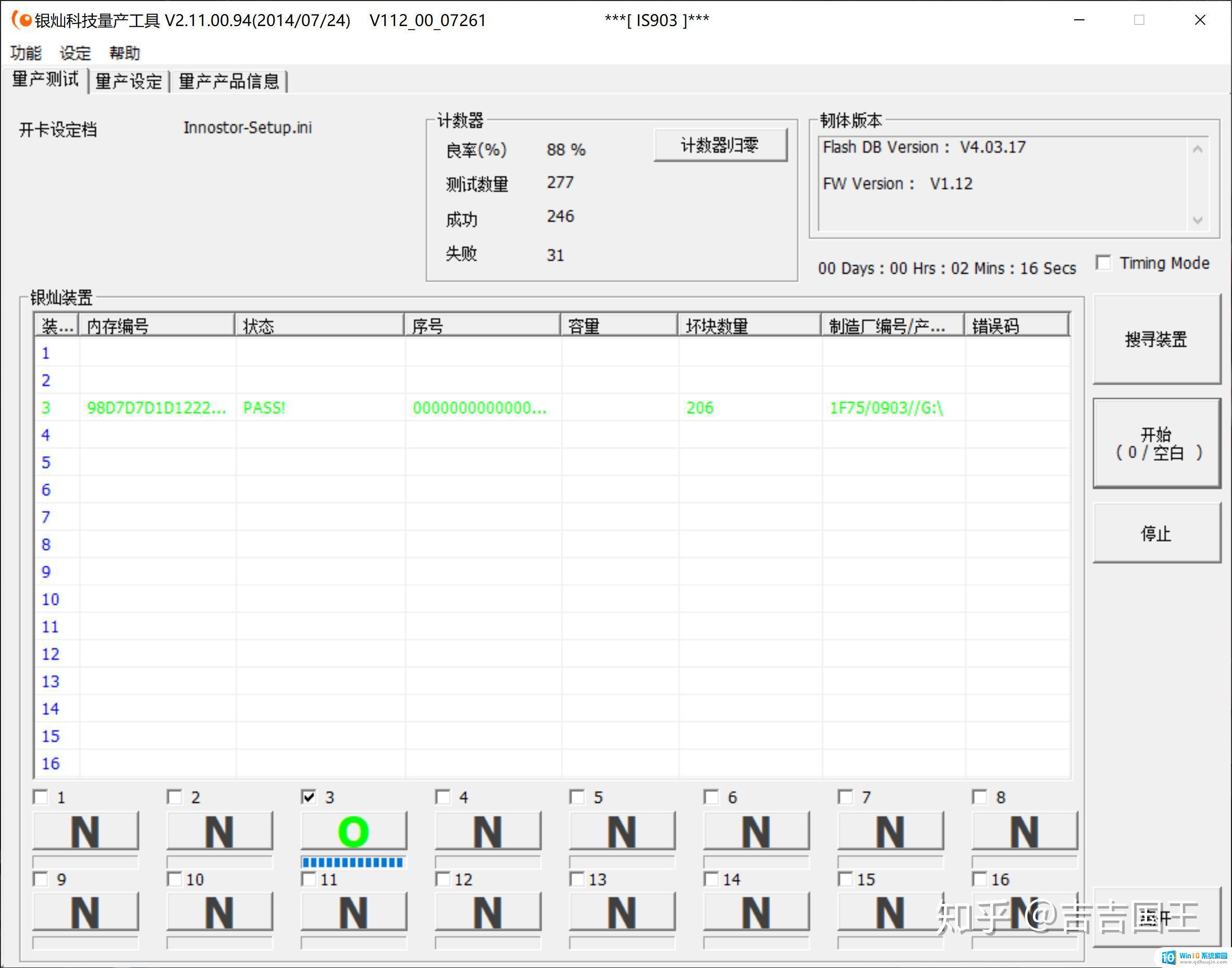This screenshot has width=1232, height=968.
Task: Click the 错误码 column header
Action: pos(1017,325)
